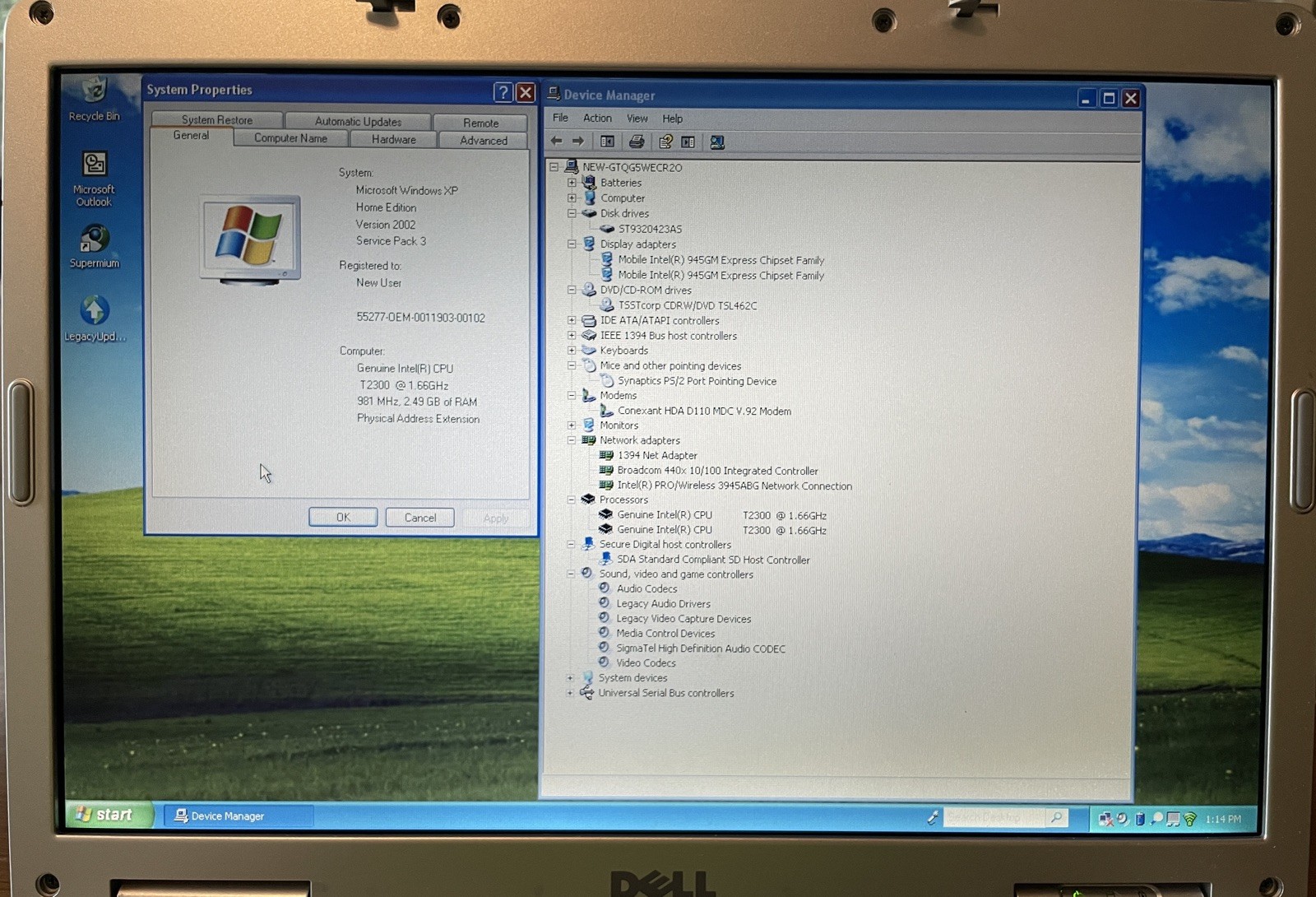Switch to the Hardware tab
Image resolution: width=1316 pixels, height=897 pixels.
(x=393, y=139)
